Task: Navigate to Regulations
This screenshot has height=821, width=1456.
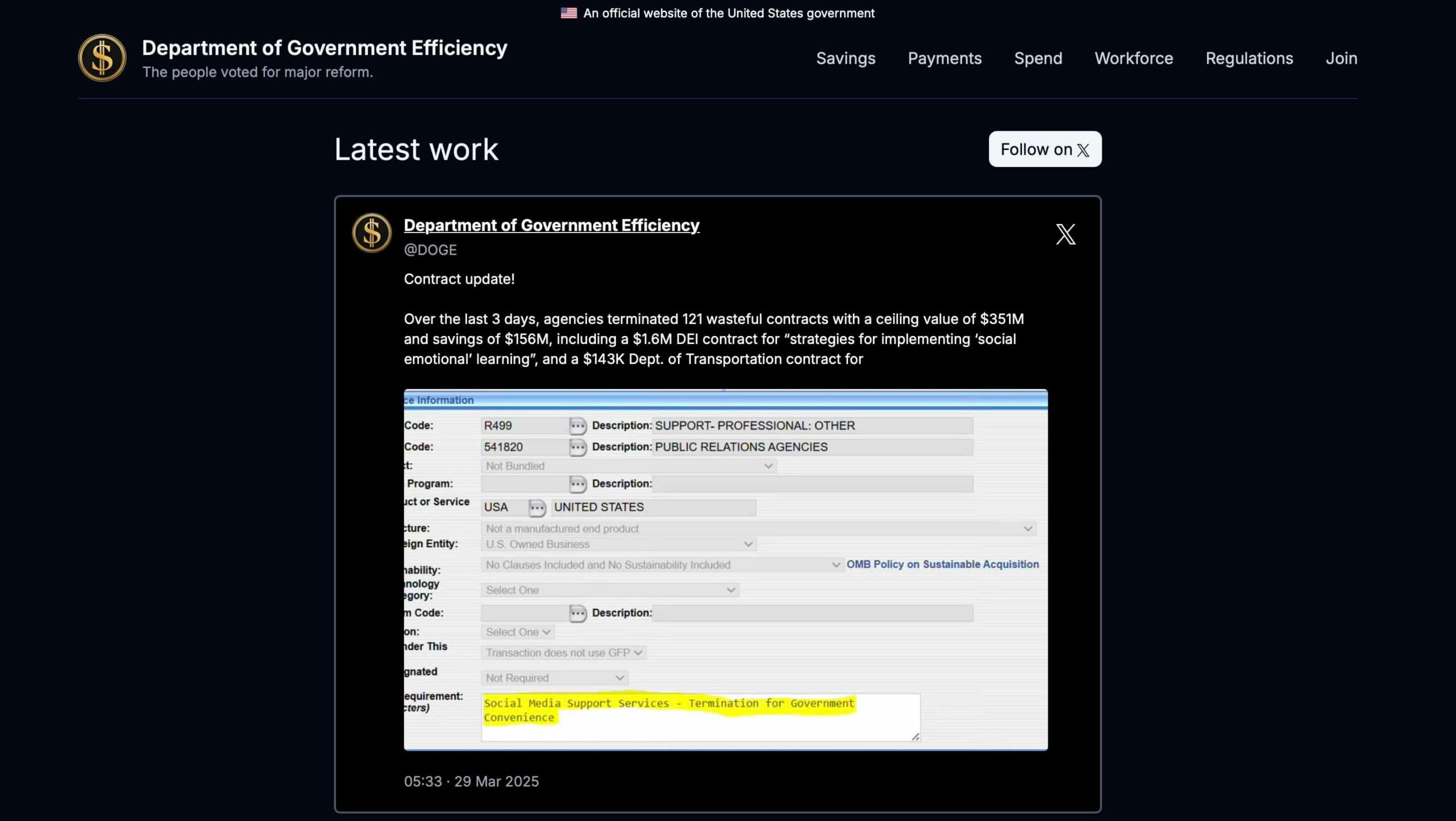Action: tap(1249, 58)
